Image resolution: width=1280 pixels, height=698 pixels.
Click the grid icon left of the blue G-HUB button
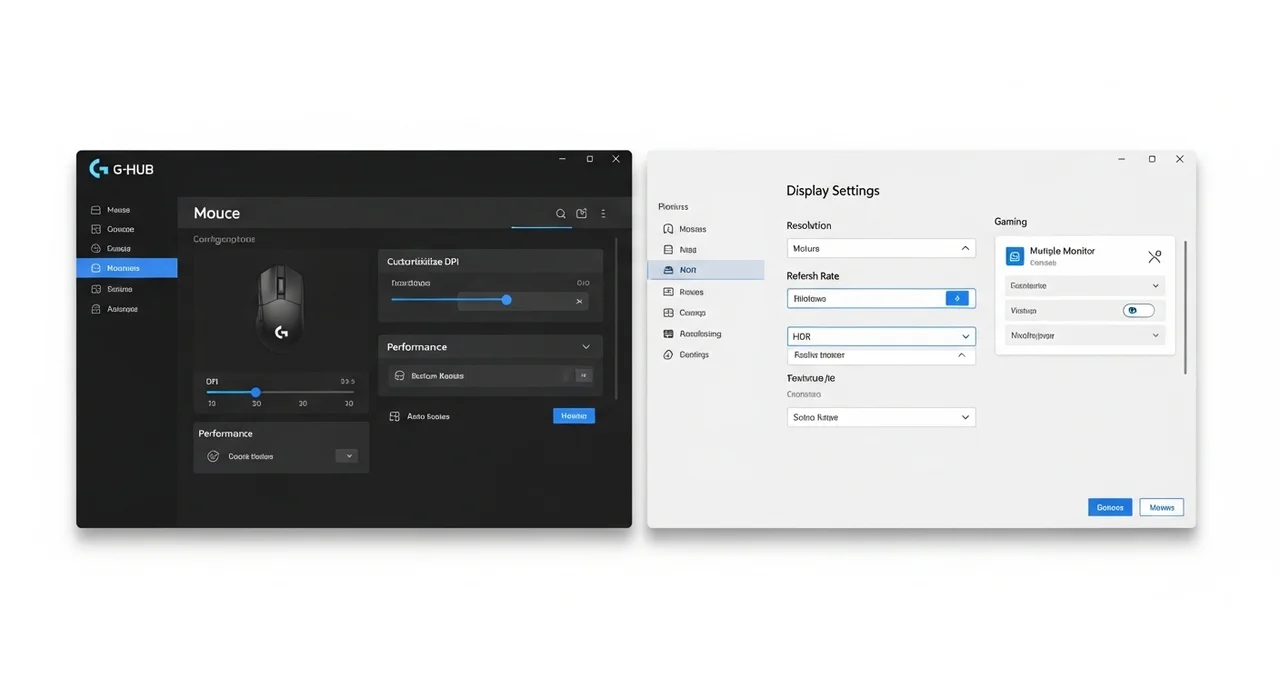394,416
